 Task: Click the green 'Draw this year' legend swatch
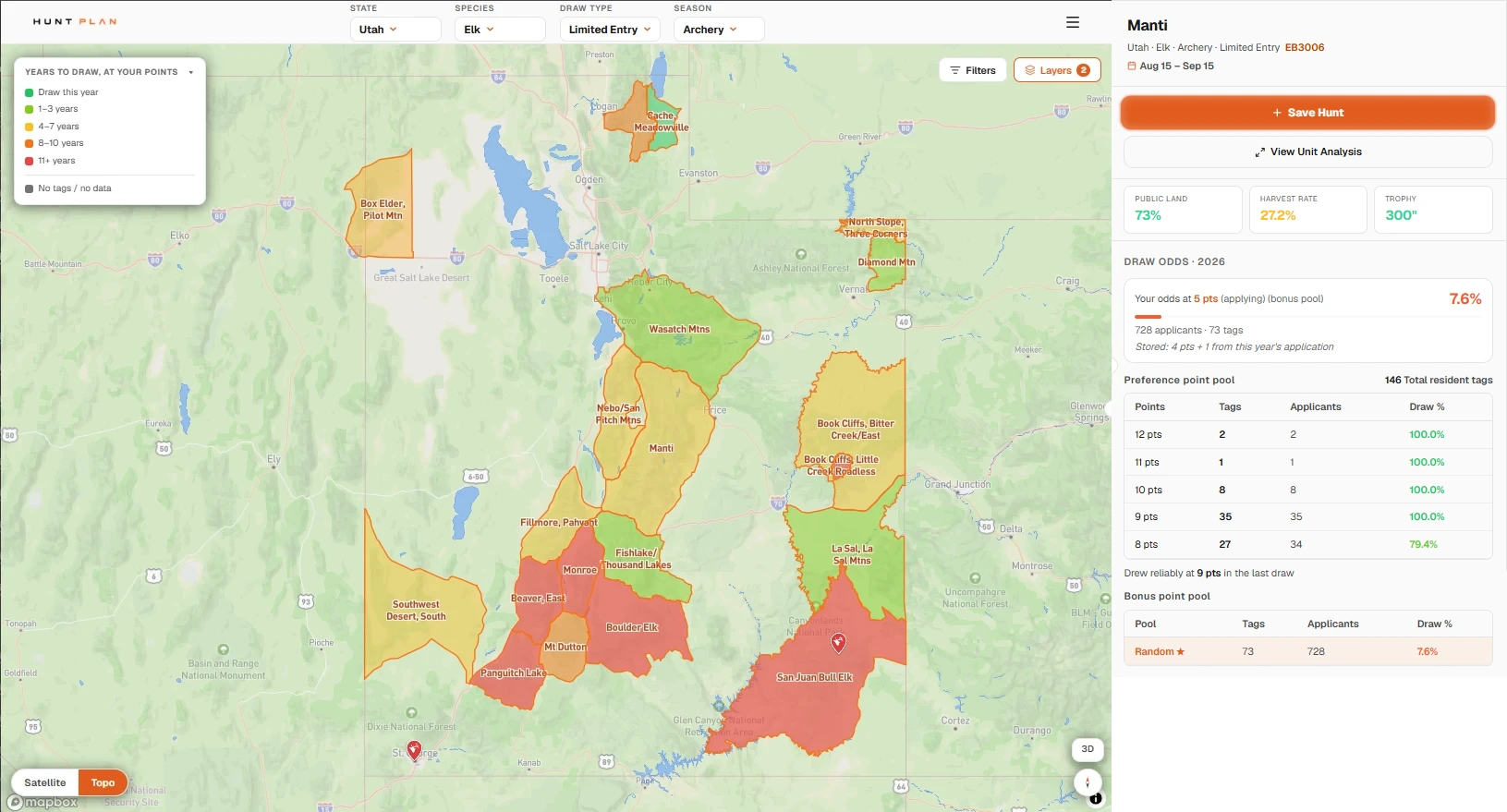pyautogui.click(x=30, y=92)
